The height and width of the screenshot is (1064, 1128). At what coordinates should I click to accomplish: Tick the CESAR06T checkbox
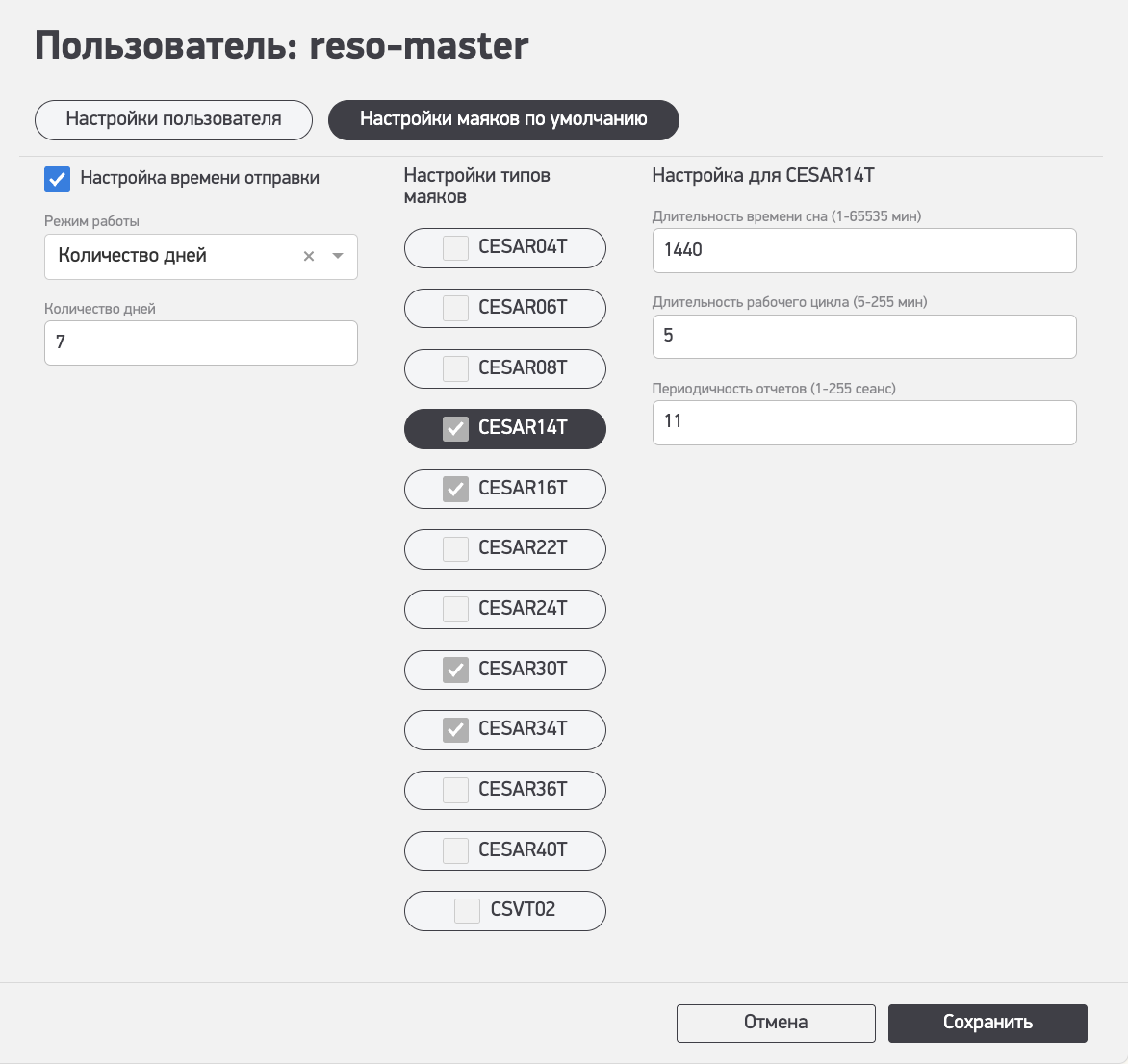pos(455,308)
